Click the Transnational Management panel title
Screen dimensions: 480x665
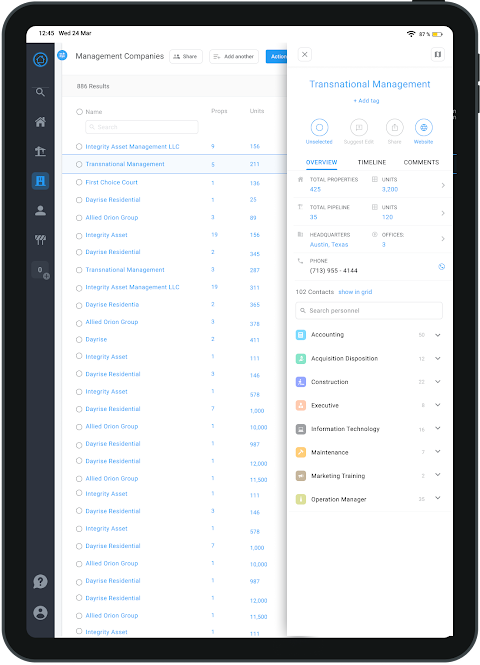(370, 84)
